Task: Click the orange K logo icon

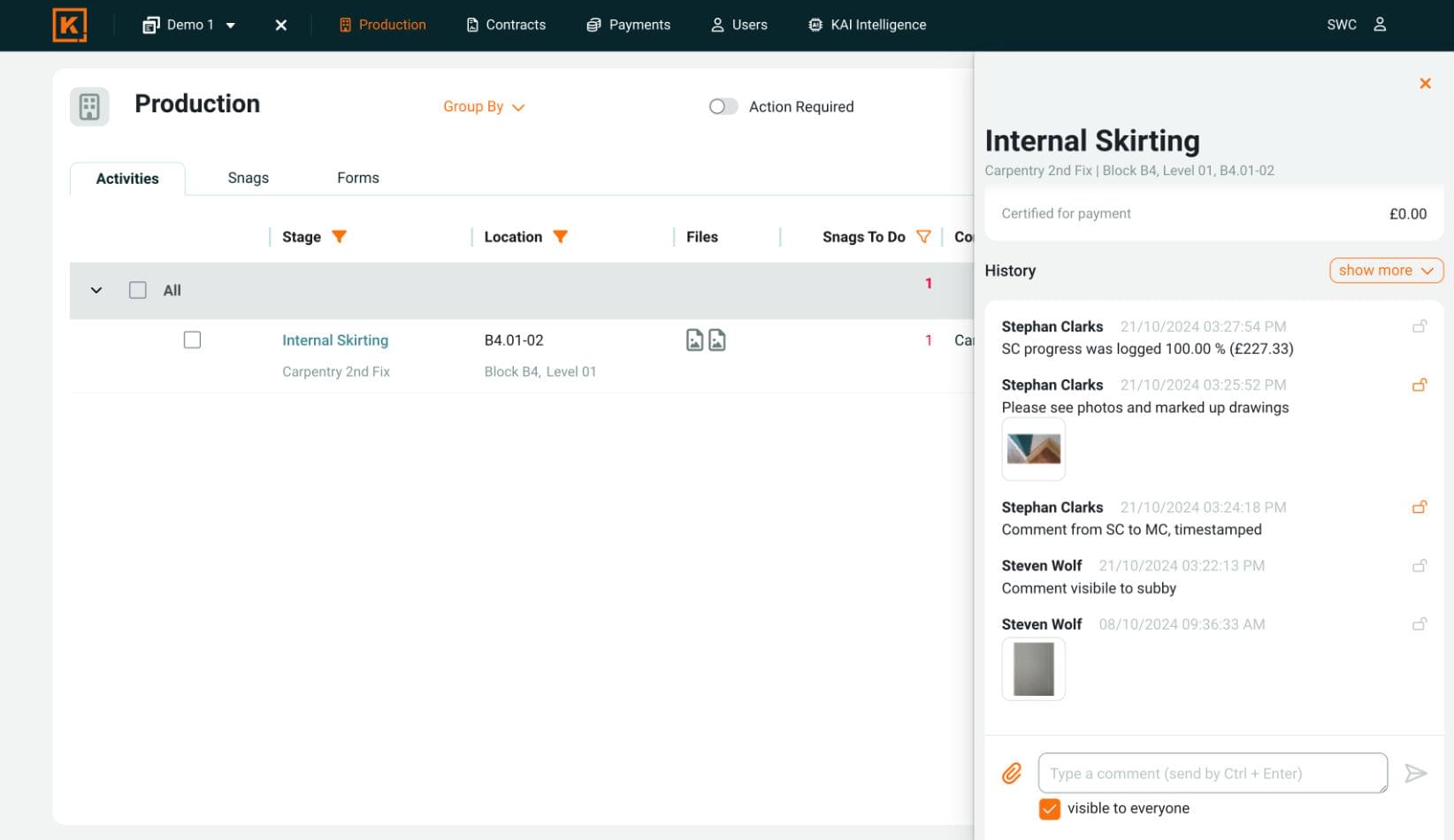Action: click(x=70, y=25)
